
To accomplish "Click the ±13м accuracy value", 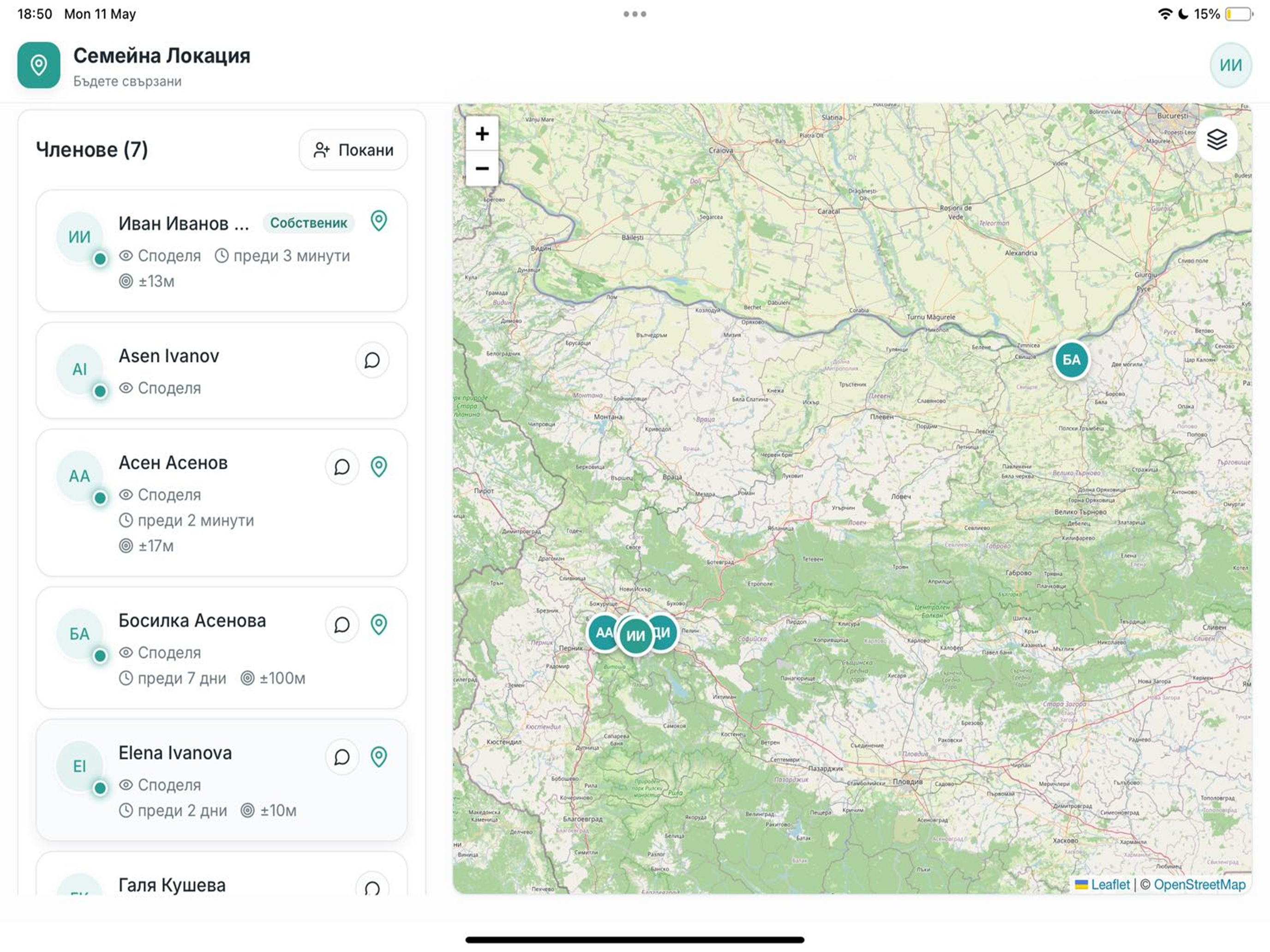I will pyautogui.click(x=156, y=281).
